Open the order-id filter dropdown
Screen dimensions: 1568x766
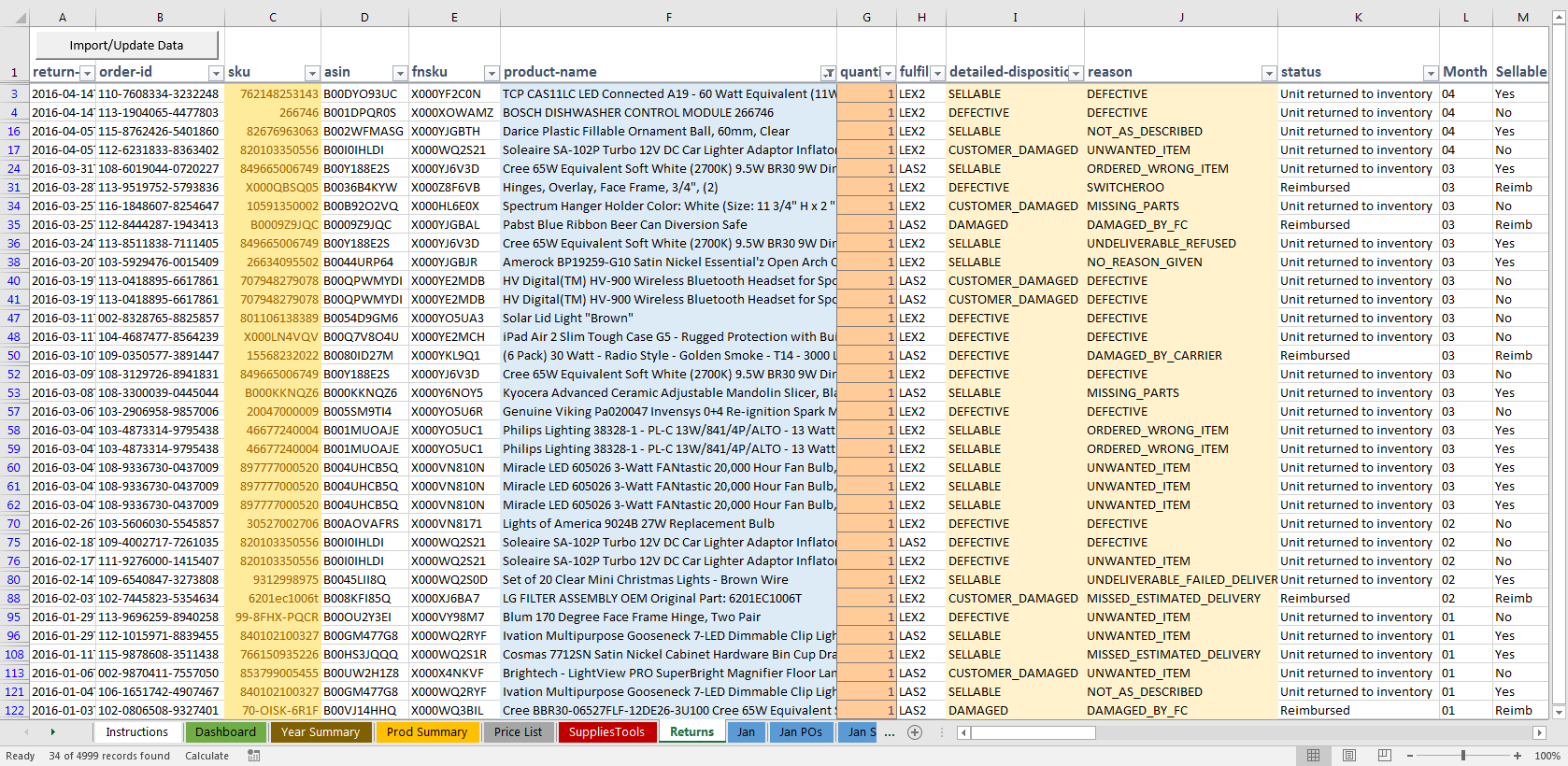tap(215, 73)
